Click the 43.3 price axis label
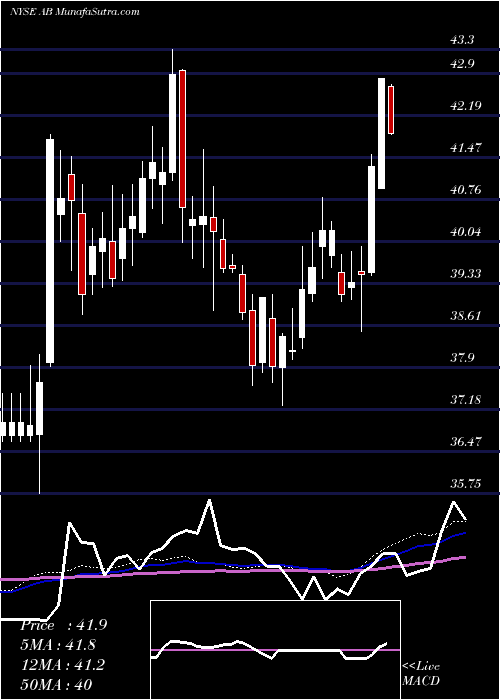This screenshot has height=700, width=500. (462, 40)
